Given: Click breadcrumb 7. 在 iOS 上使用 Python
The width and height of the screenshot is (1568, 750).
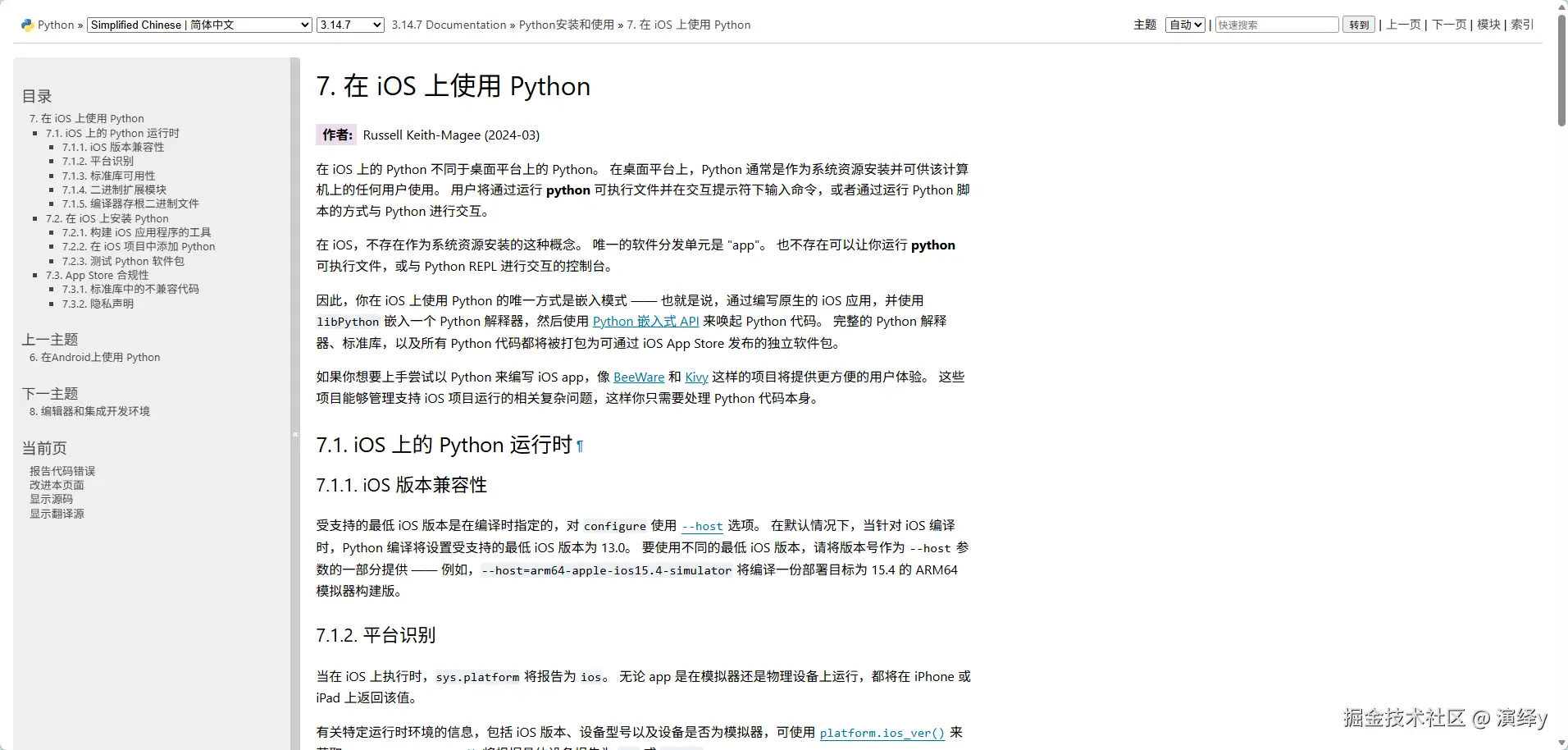Looking at the screenshot, I should (689, 25).
